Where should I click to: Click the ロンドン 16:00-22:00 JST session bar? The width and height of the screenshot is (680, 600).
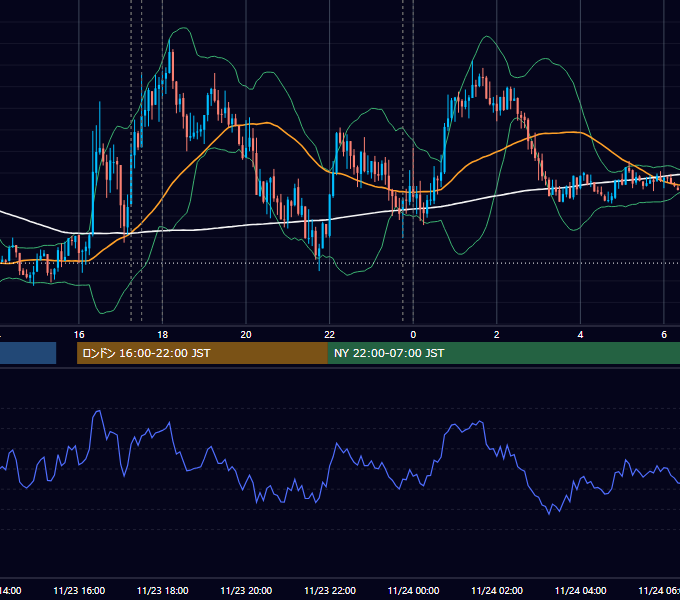pos(202,353)
